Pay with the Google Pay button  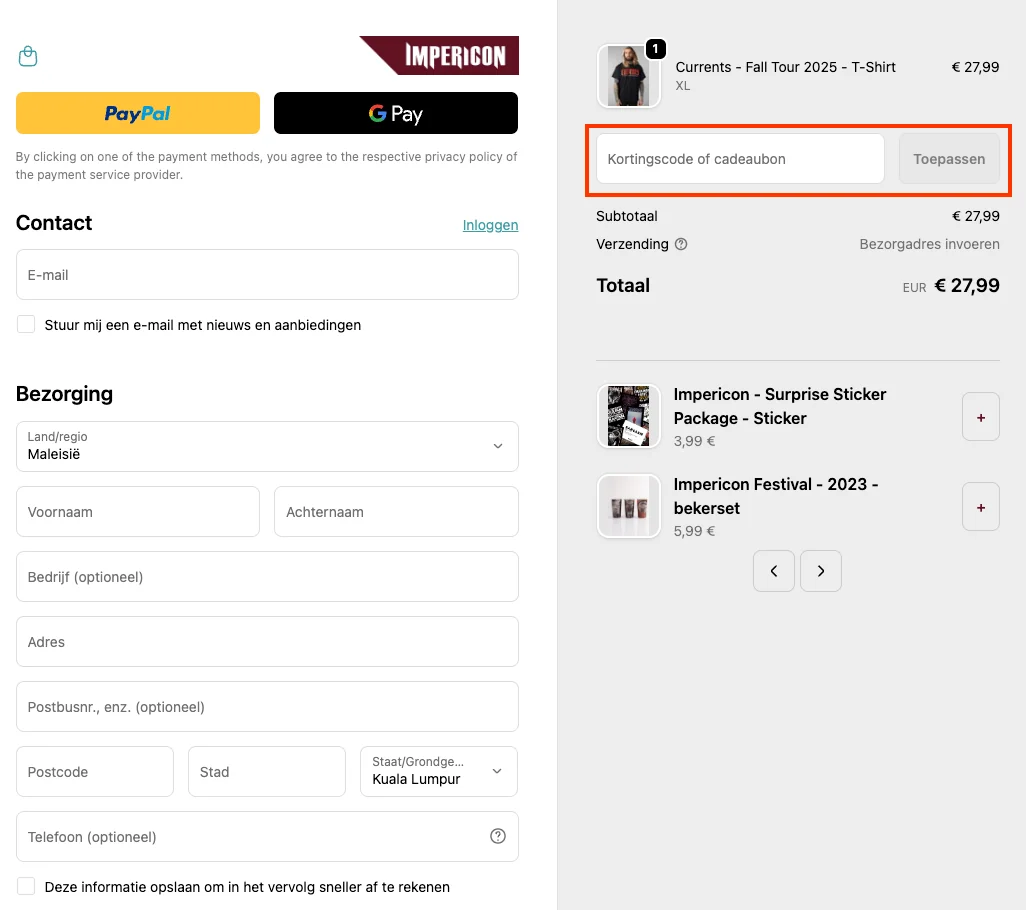point(396,113)
